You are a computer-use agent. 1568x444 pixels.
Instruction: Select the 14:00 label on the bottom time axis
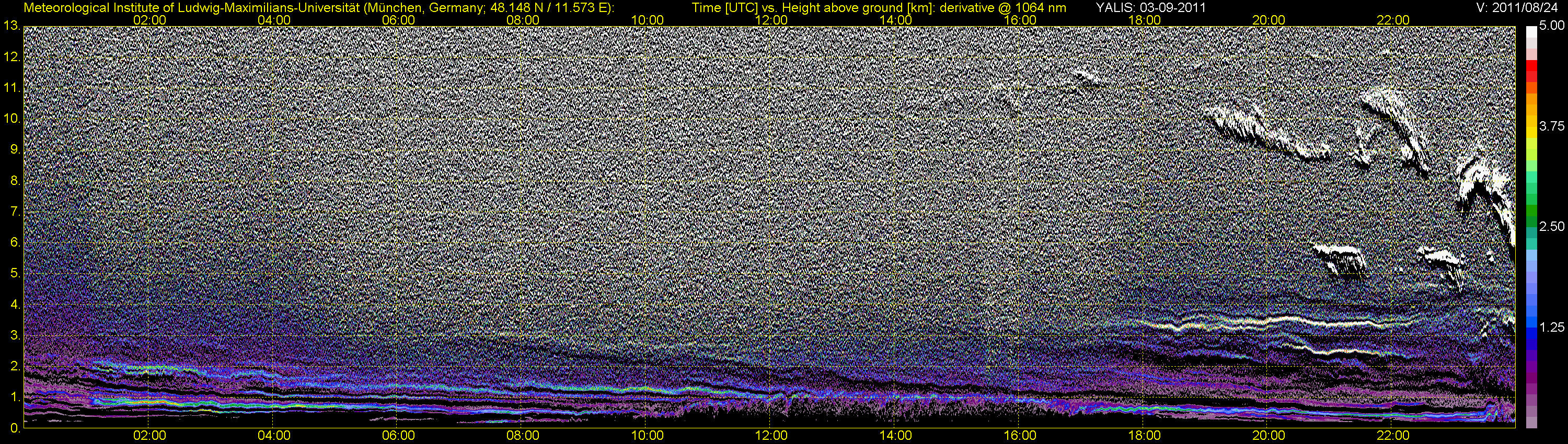(x=896, y=436)
